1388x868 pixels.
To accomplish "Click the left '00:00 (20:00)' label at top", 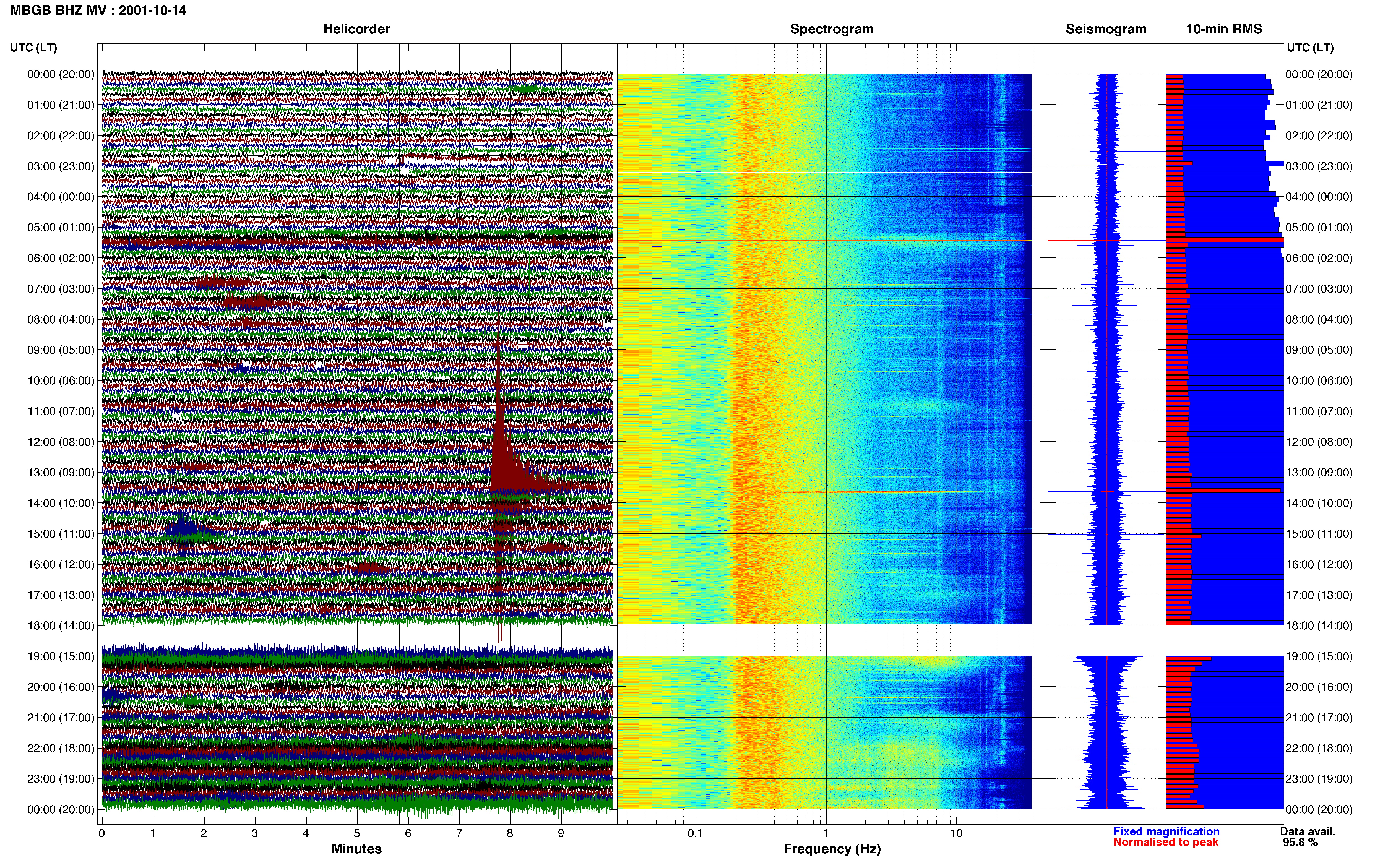I will click(61, 74).
